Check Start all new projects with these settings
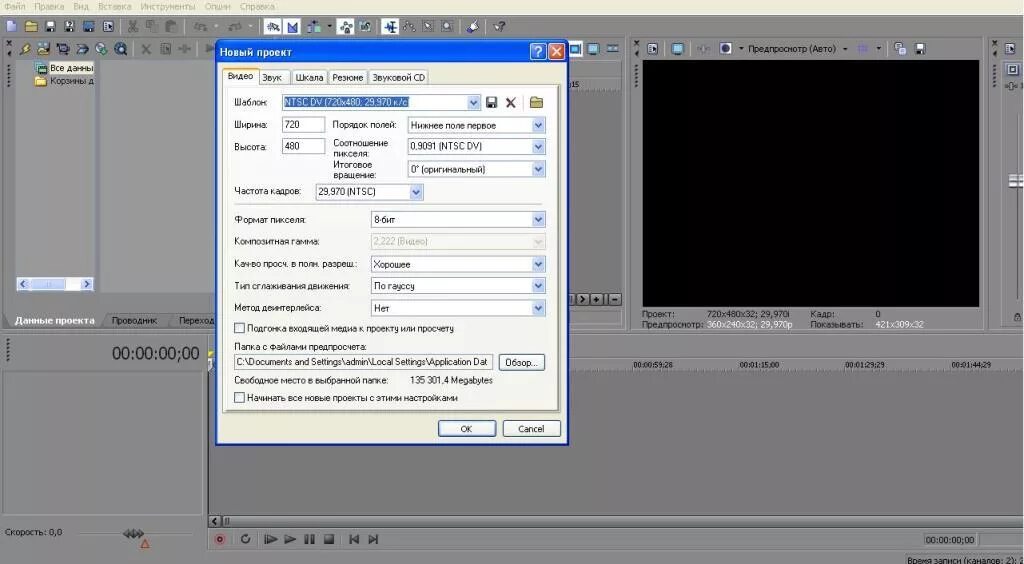1024x564 pixels. click(240, 398)
